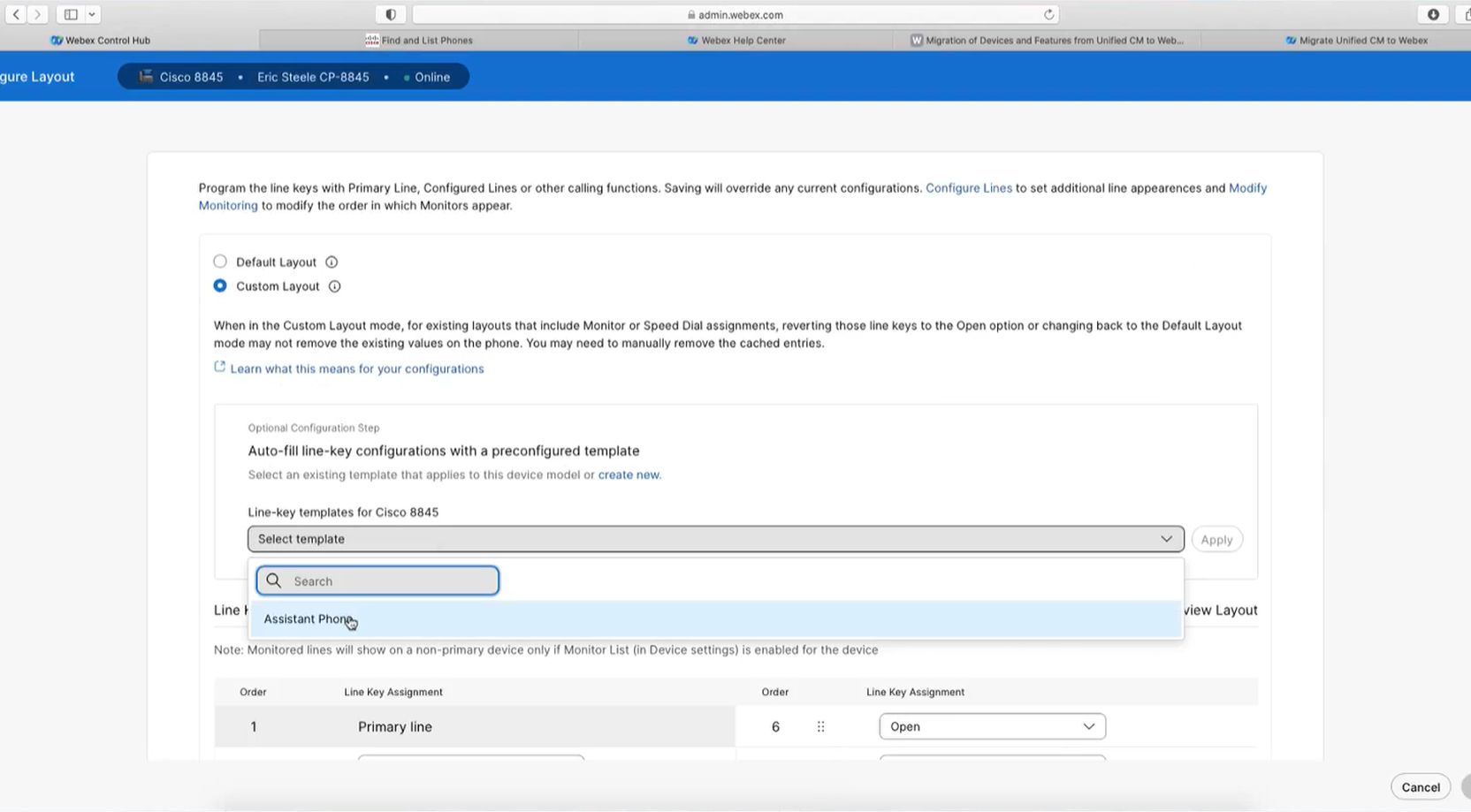Click info icon next to Custom Layout

pos(334,286)
